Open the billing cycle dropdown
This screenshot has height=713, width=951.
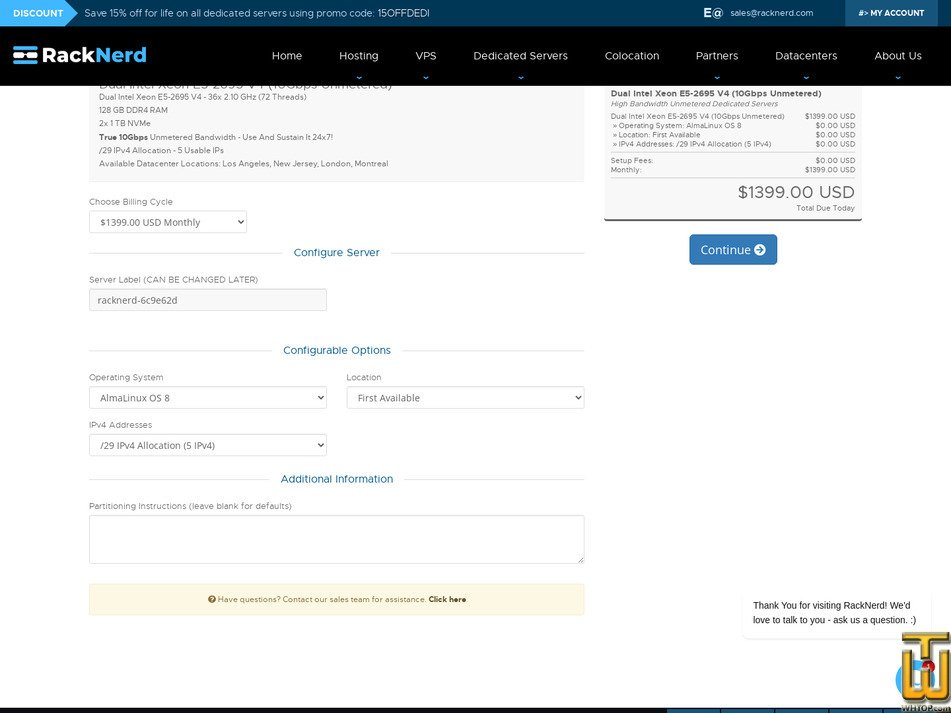pyautogui.click(x=167, y=221)
